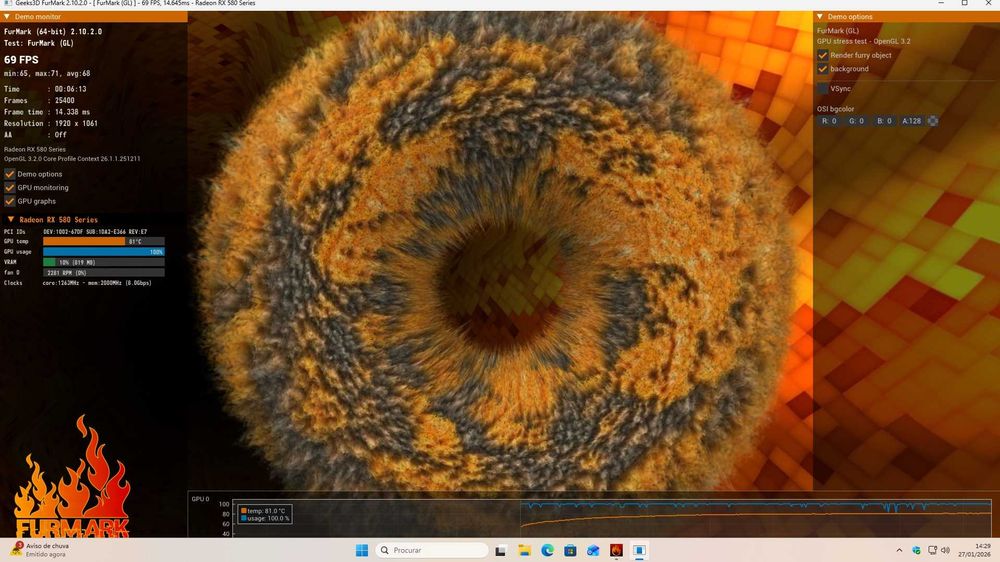Click the green VRAM usage bar
This screenshot has height=562, width=1000.
(49, 262)
